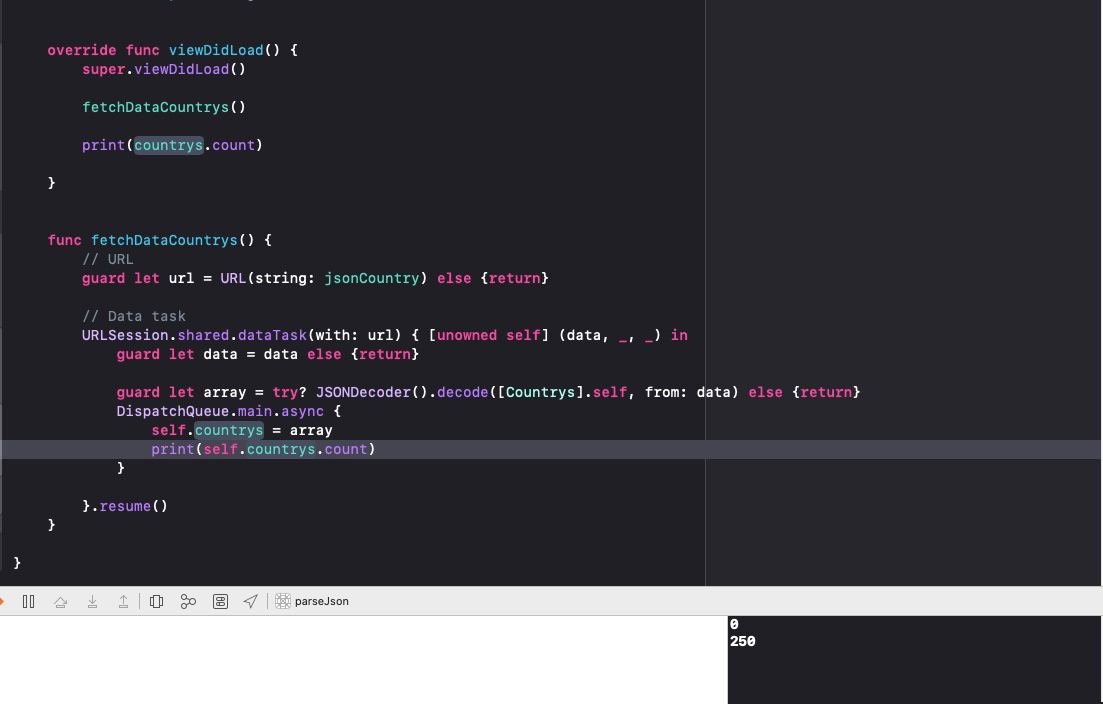Click the viewDidLoad function name in override declaration
The height and width of the screenshot is (704, 1103).
pos(216,51)
